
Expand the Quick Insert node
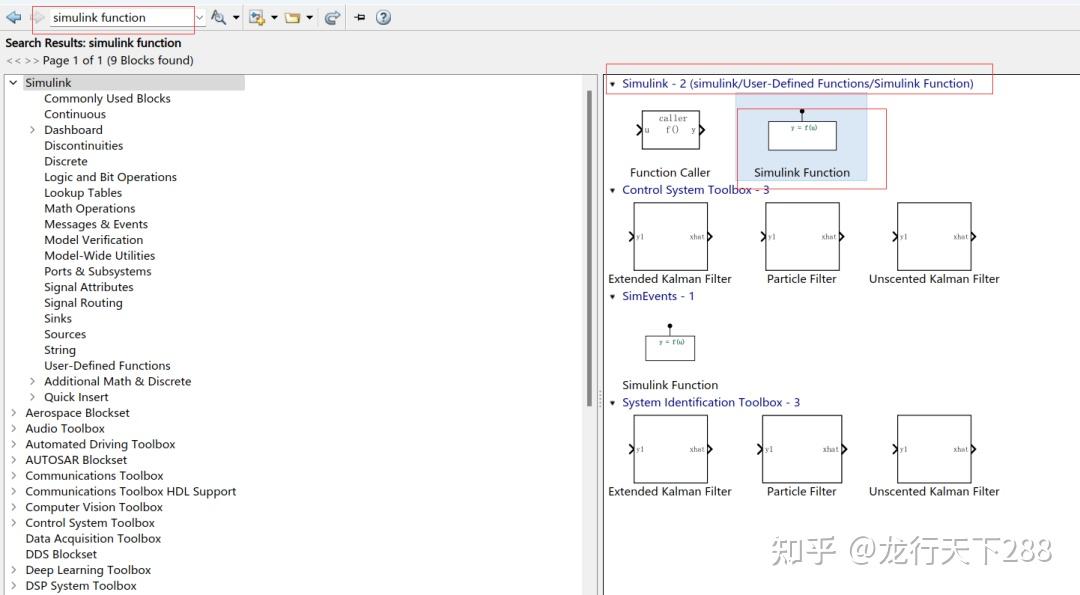tap(32, 397)
